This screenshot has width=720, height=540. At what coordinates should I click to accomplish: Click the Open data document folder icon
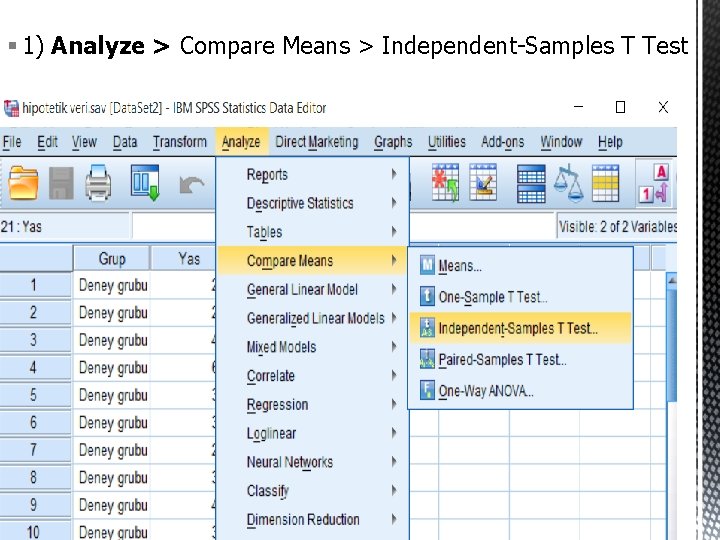23,183
